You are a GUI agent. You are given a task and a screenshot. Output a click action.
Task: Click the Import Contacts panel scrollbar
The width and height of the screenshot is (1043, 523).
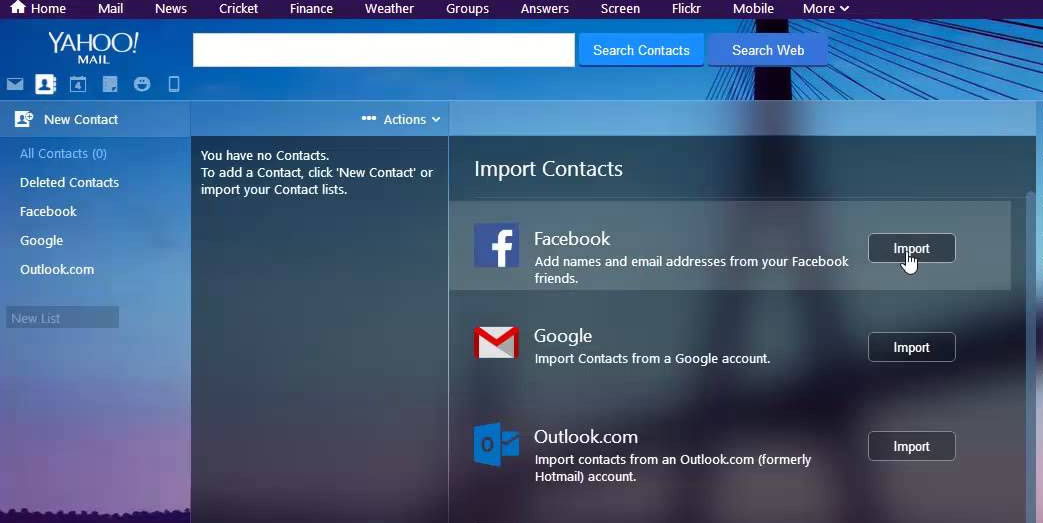1031,350
